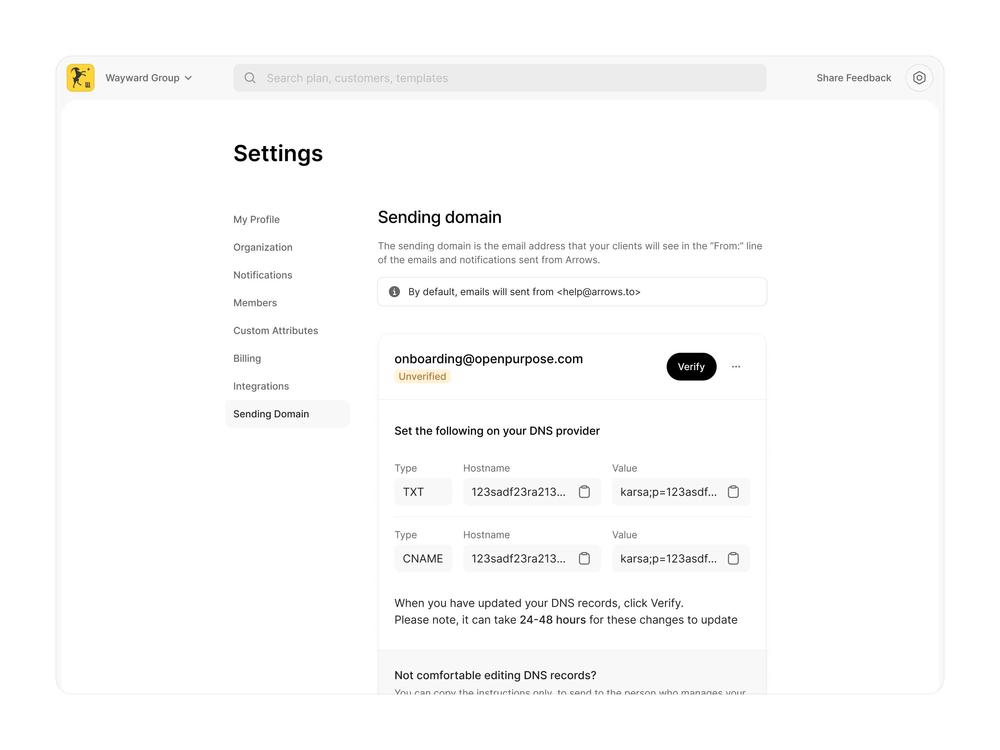Copy the CNAME record value
The image size is (1000, 750).
point(733,559)
